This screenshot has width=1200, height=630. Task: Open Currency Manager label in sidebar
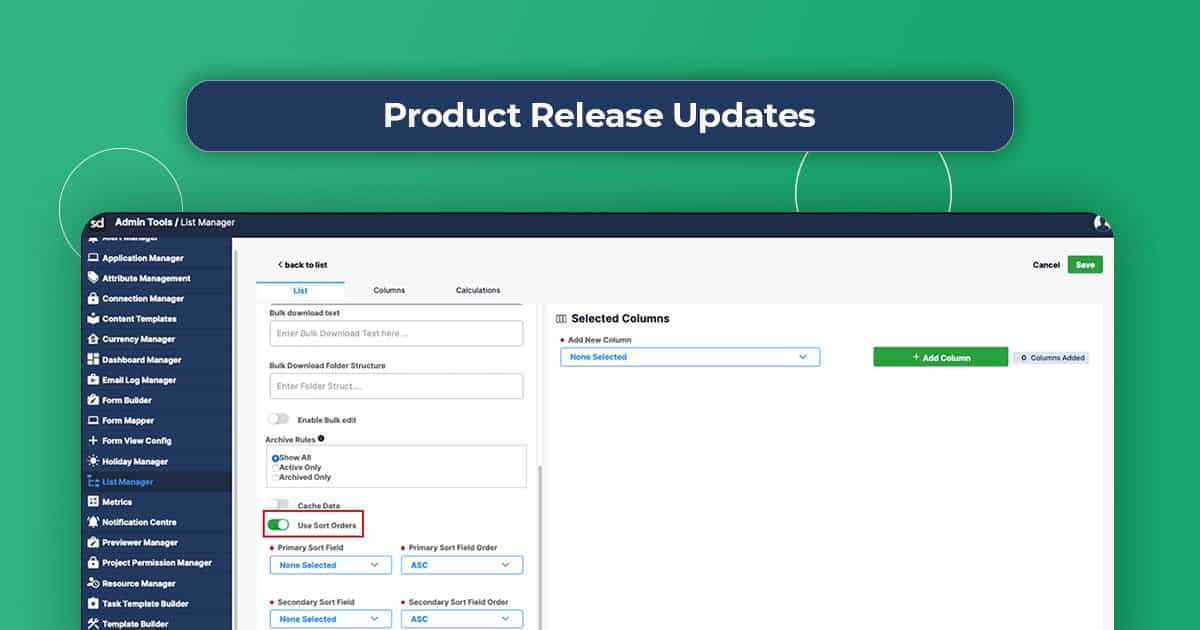(139, 339)
